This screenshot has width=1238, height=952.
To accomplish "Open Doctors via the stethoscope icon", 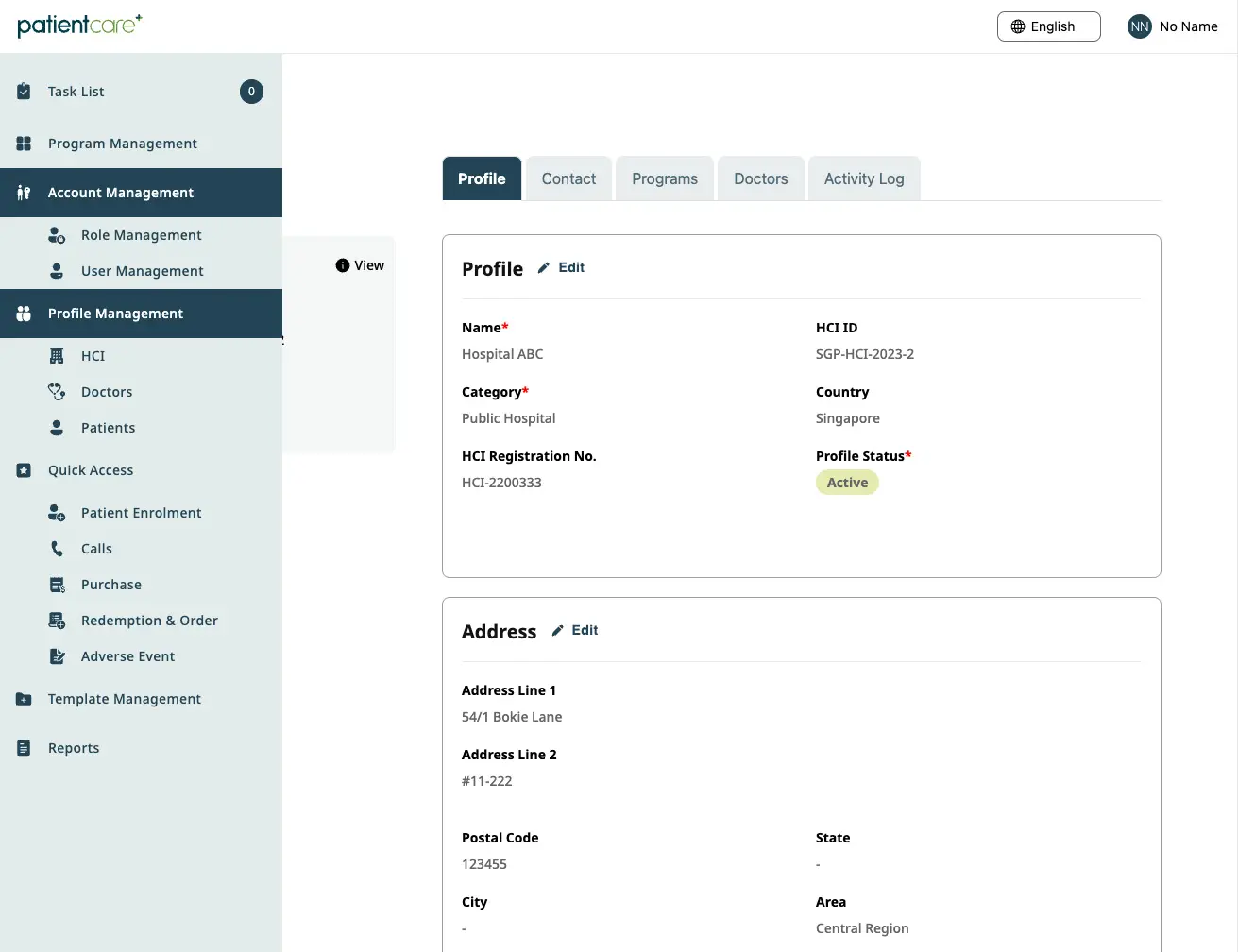I will tap(56, 391).
